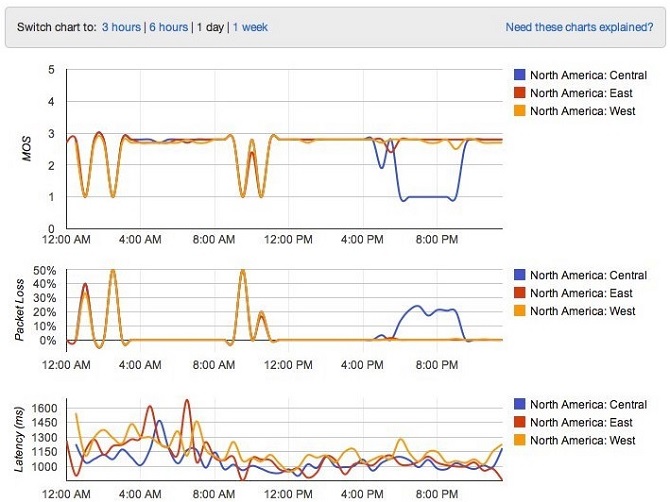Click blue Central swatch in MOS legend

(x=520, y=75)
